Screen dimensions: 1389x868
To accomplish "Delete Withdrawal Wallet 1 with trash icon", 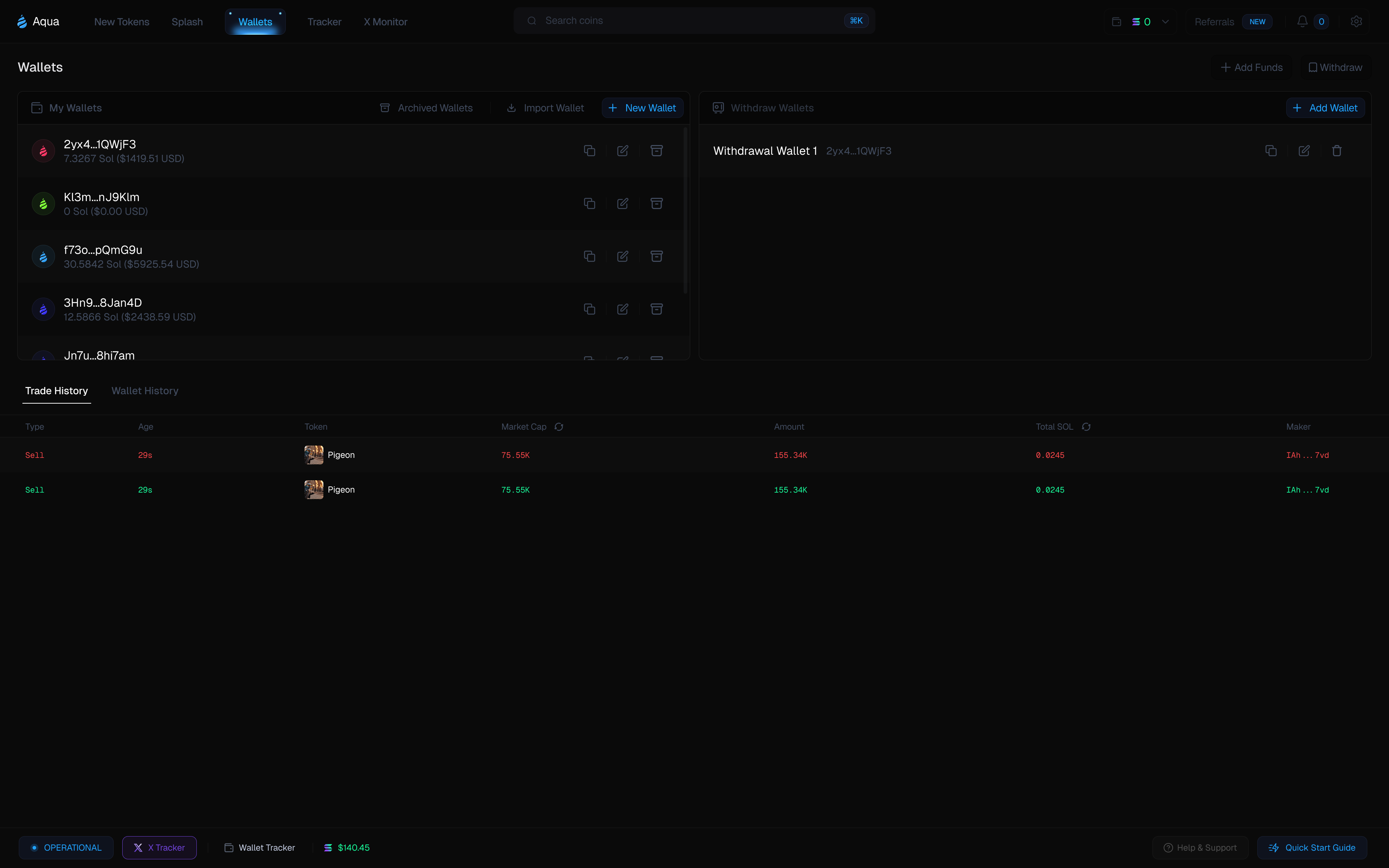I will coord(1337,150).
